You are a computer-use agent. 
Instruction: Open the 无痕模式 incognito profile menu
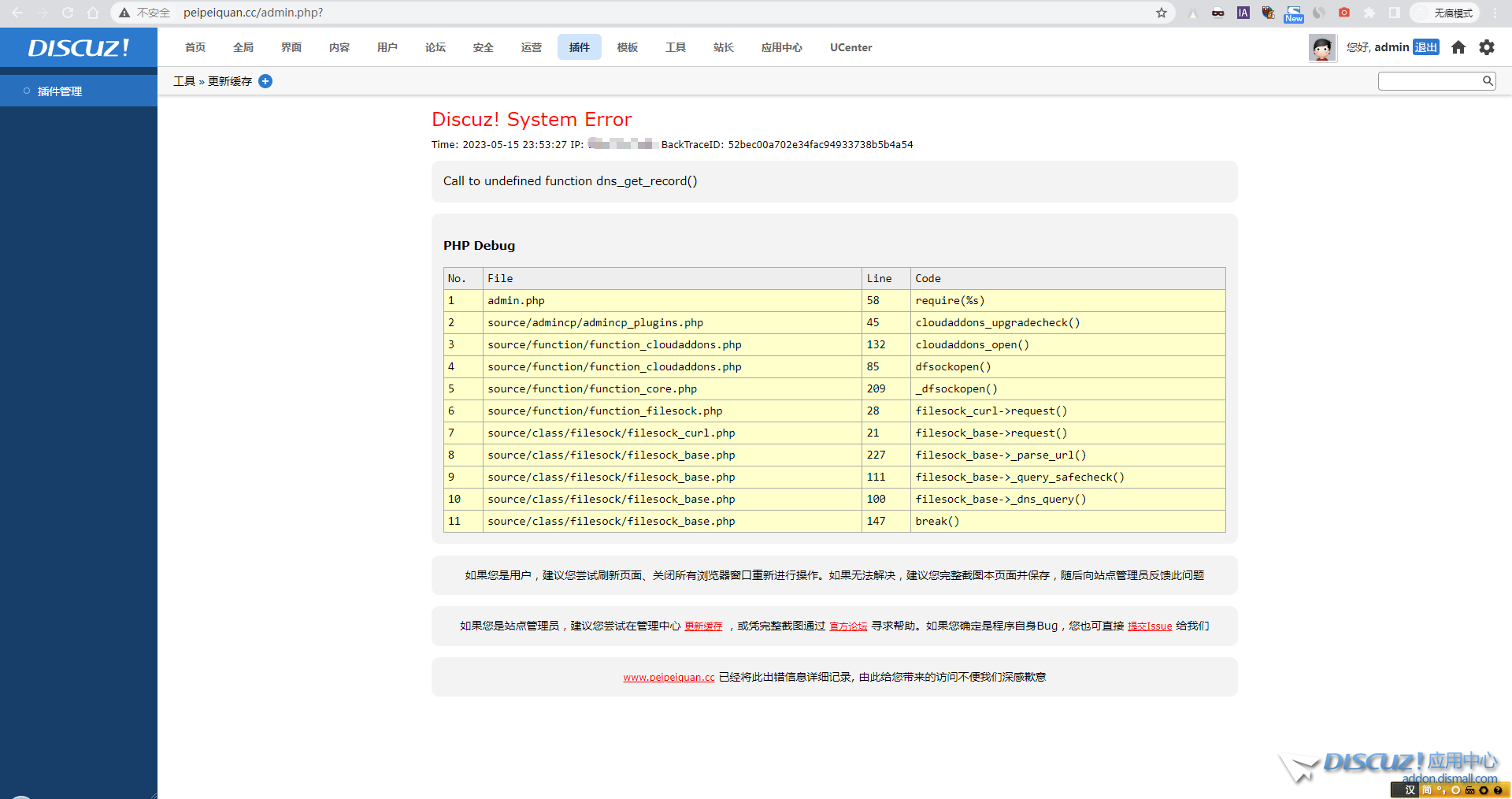[x=1445, y=13]
